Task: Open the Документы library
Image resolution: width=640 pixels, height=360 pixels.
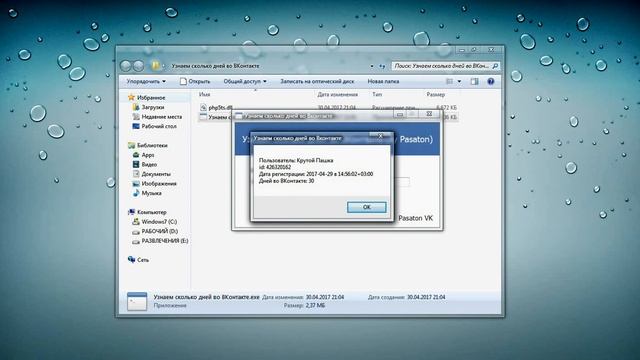Action: (x=156, y=174)
